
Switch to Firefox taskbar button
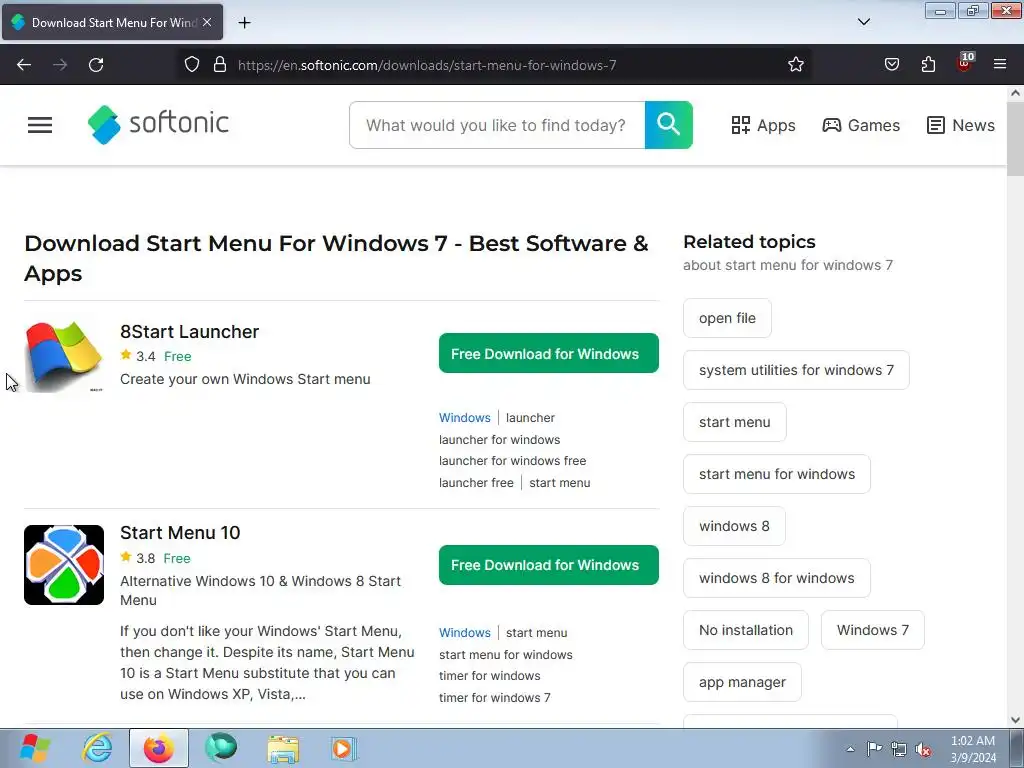(x=159, y=748)
